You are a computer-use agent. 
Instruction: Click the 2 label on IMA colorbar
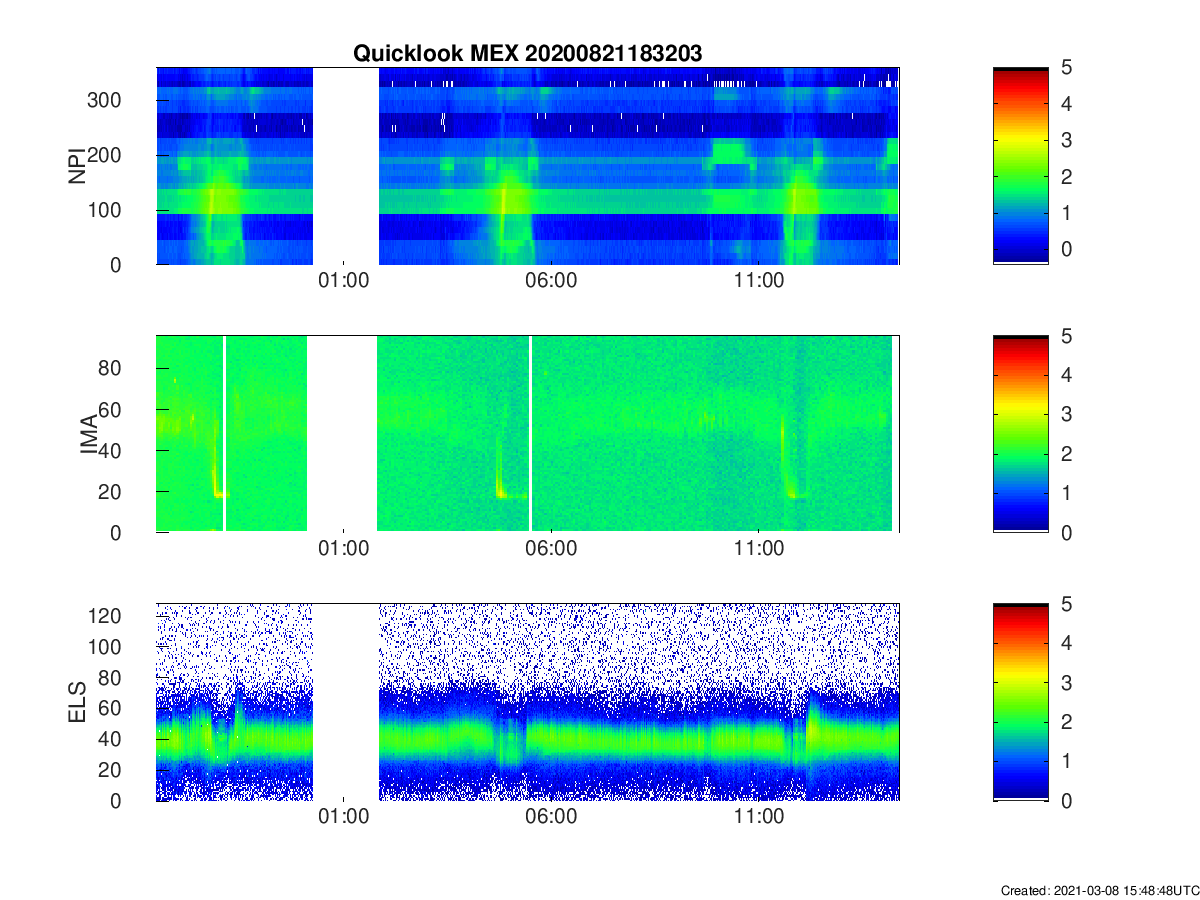[1066, 454]
